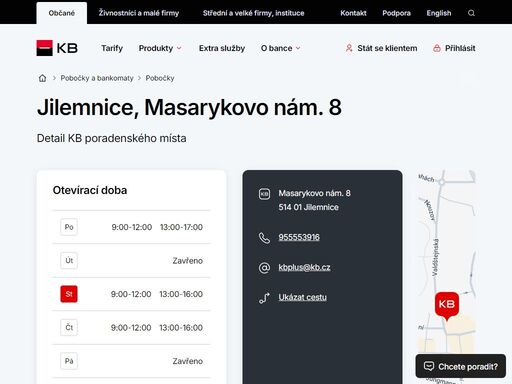The height and width of the screenshot is (384, 512).
Task: Select the highlighted St day badge
Action: pos(69,294)
